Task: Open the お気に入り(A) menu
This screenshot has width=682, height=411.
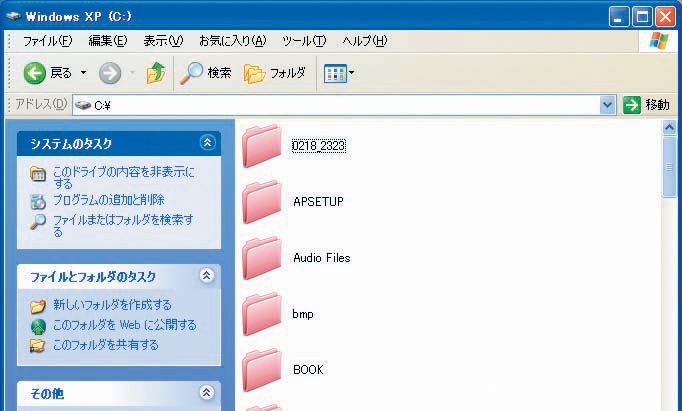Action: click(232, 41)
